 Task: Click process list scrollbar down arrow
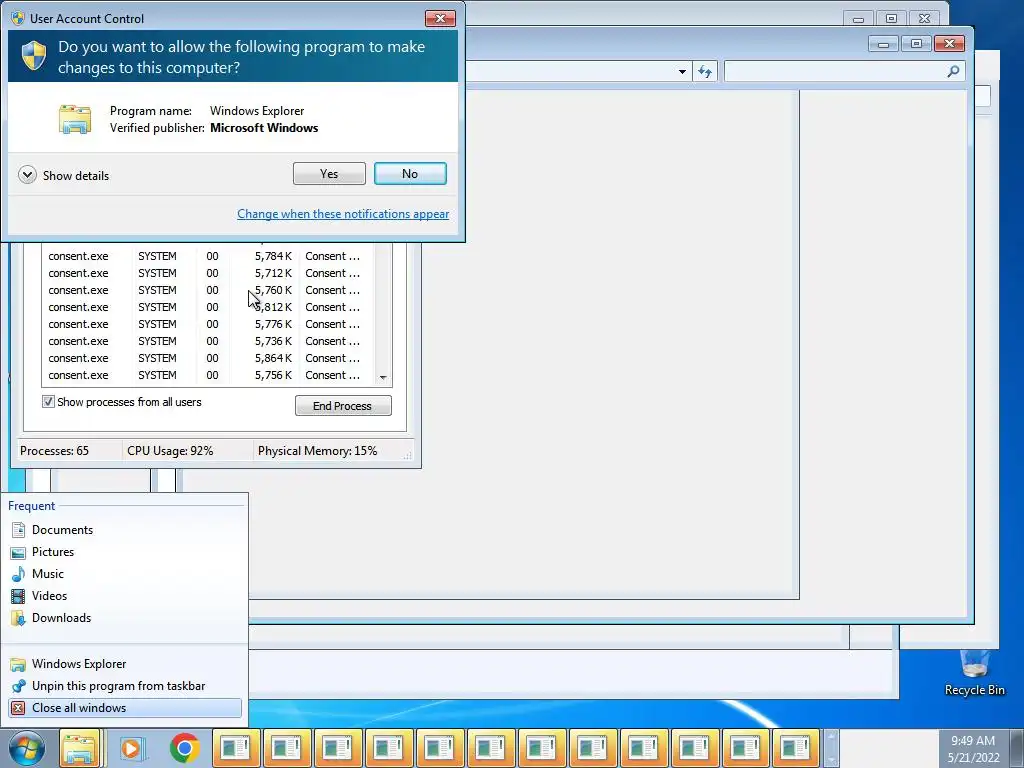click(x=383, y=377)
